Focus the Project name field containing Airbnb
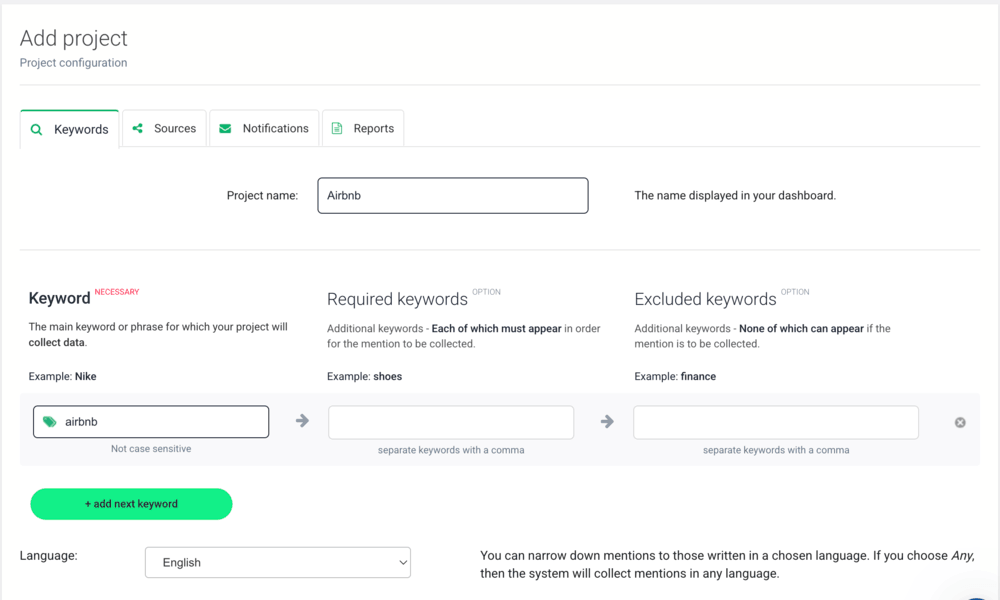The width and height of the screenshot is (1000, 600). coord(452,196)
